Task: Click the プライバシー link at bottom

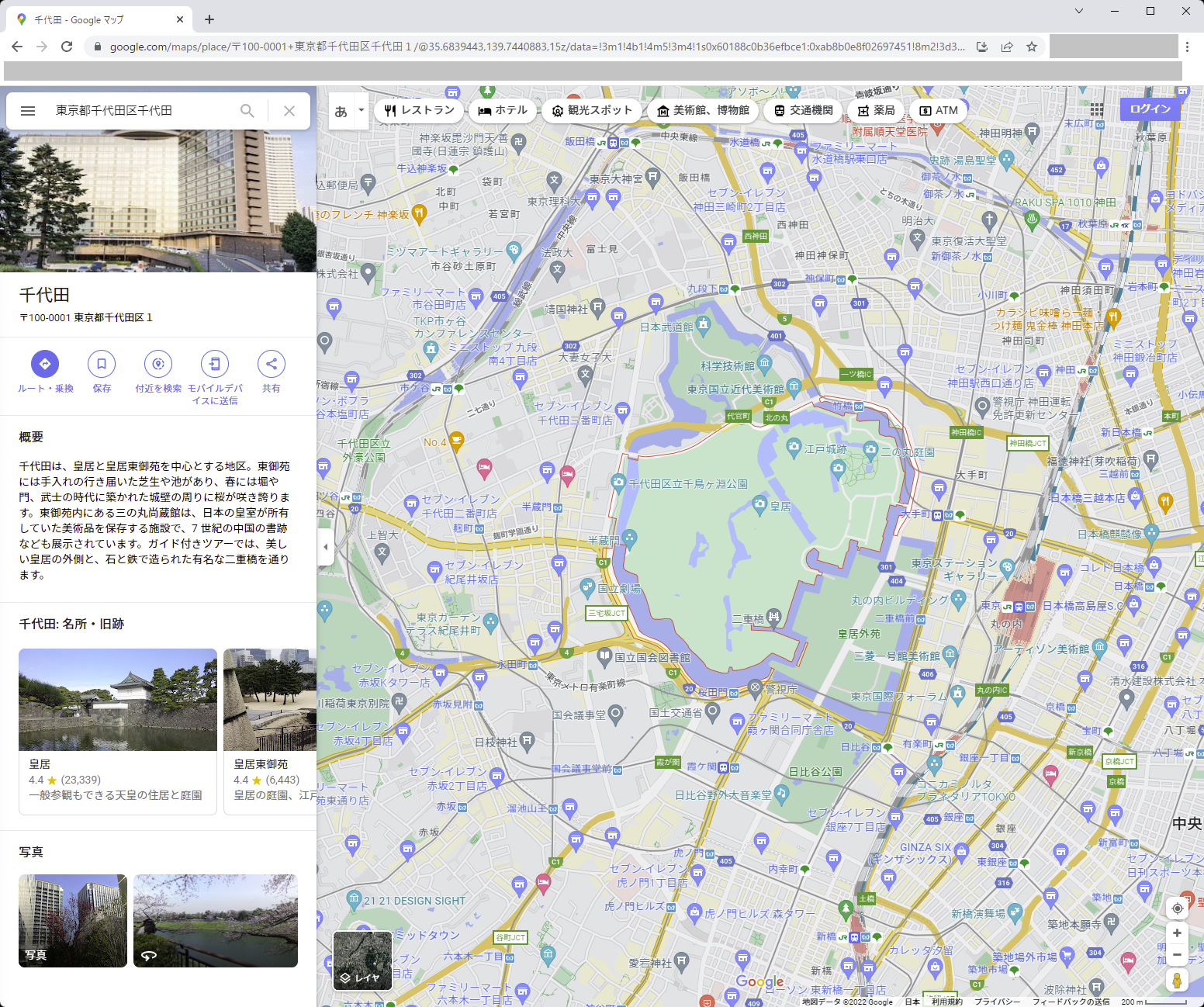Action: click(x=997, y=1002)
